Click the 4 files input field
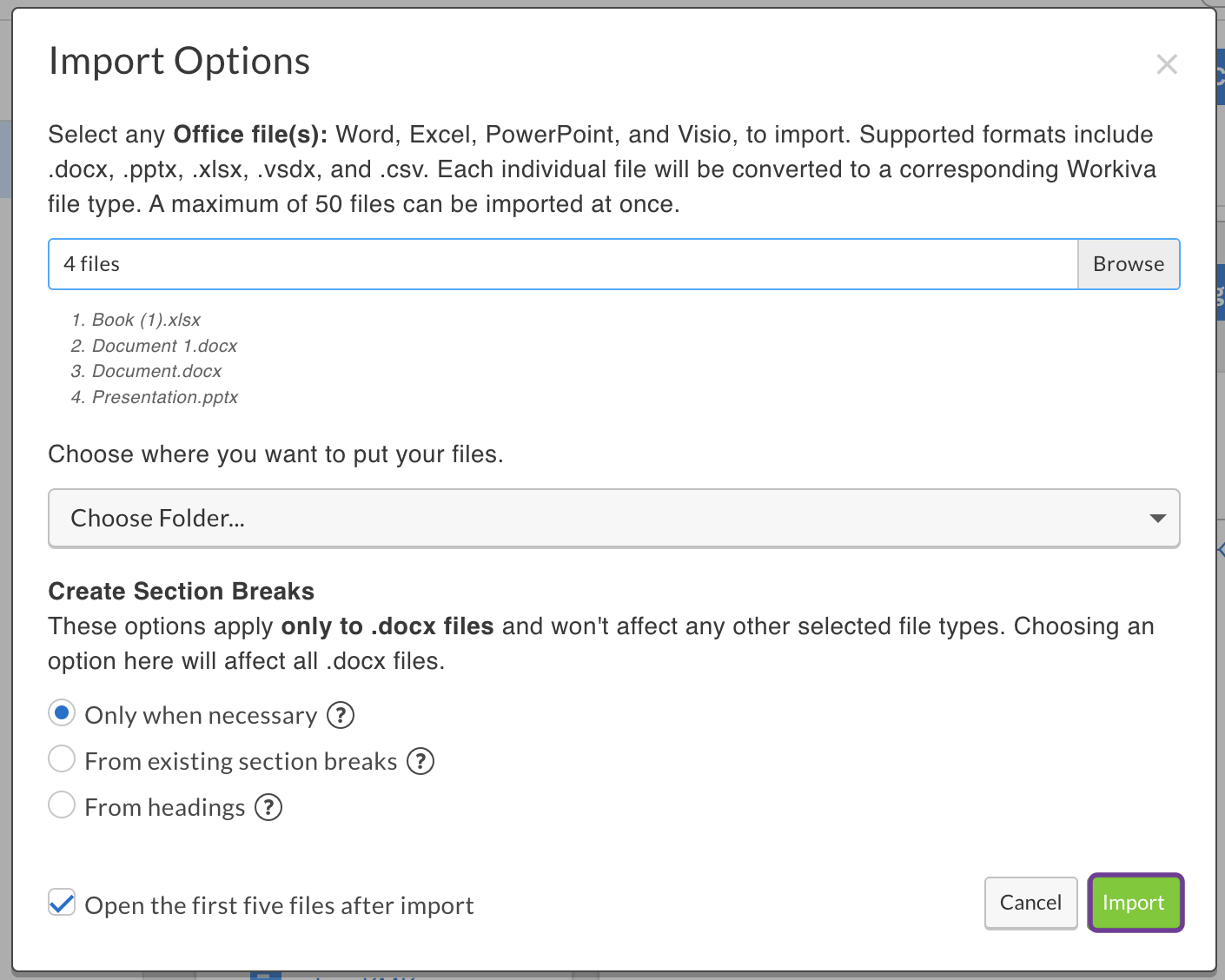1225x980 pixels. click(563, 264)
